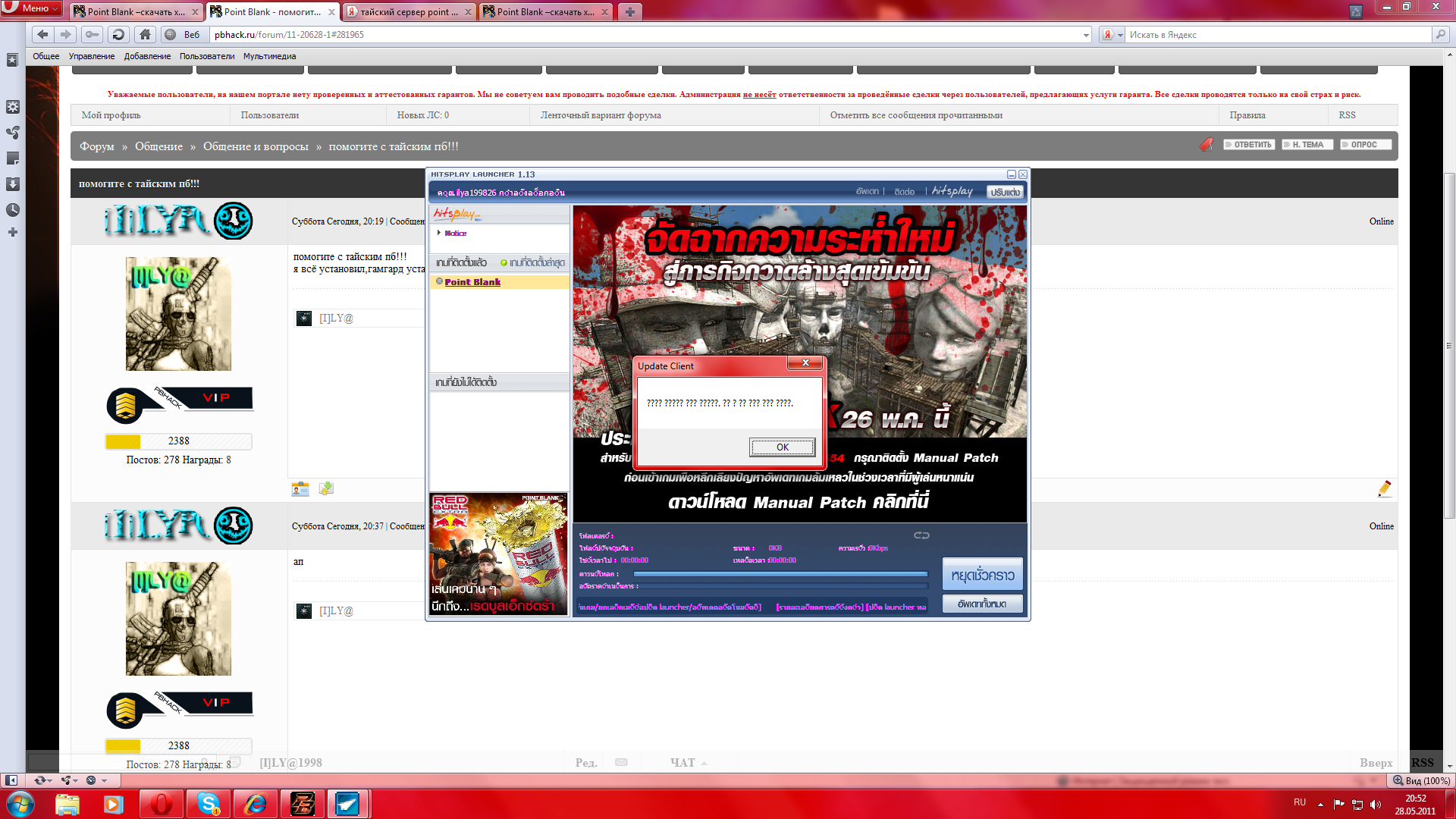
Task: Click OK in Update Client dialog
Action: tap(783, 447)
